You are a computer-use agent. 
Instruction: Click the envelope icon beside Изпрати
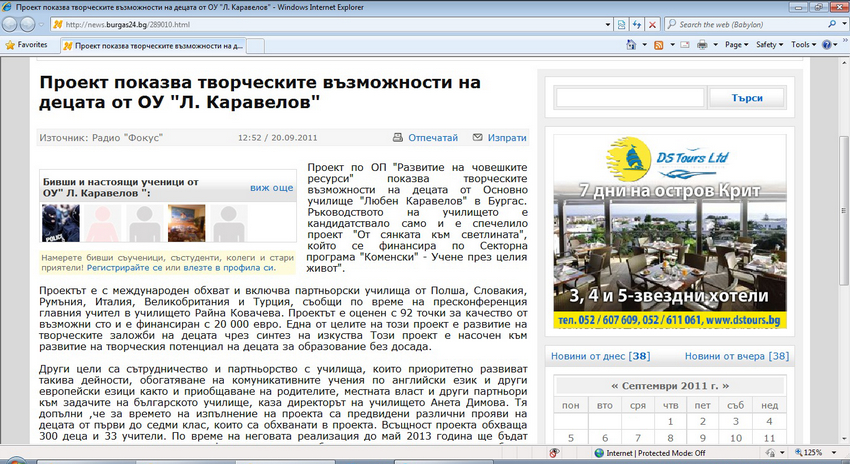pyautogui.click(x=477, y=138)
